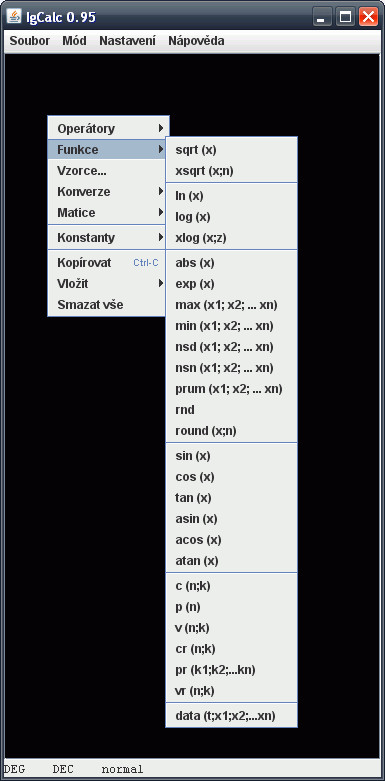Insert the abs (x) function
Viewport: 385px width, 781px height.
coord(232,262)
